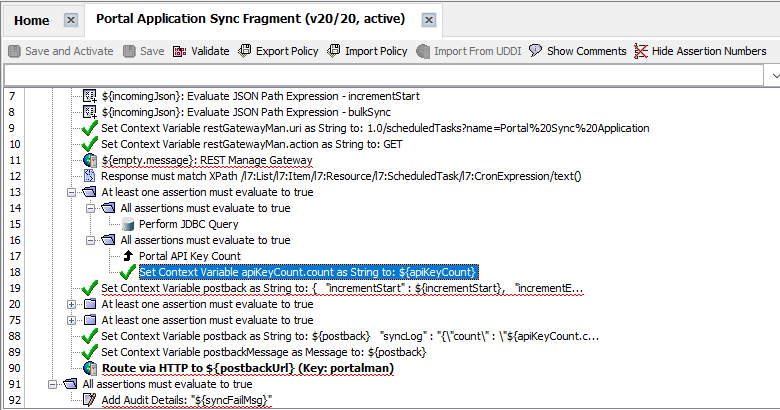Click the Validate toolbar icon

pos(180,51)
